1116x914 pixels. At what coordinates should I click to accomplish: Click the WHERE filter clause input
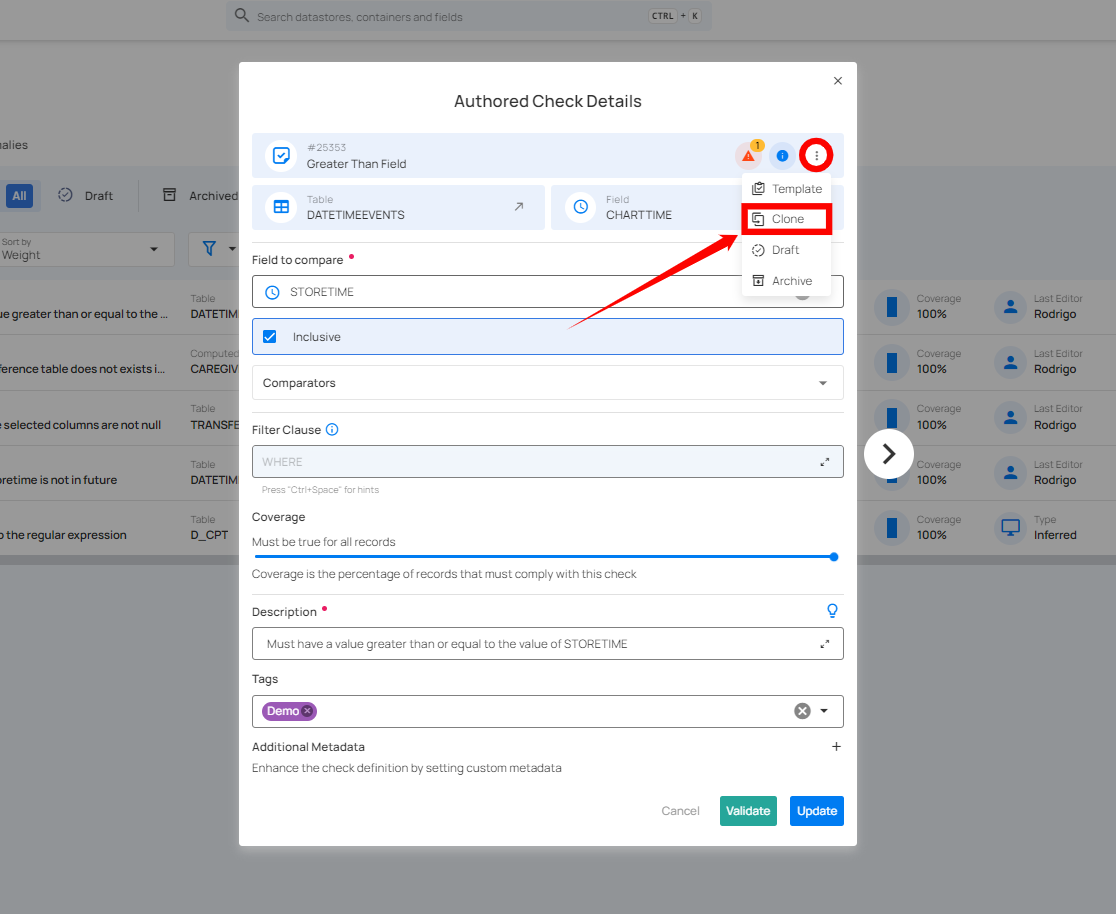(x=547, y=462)
